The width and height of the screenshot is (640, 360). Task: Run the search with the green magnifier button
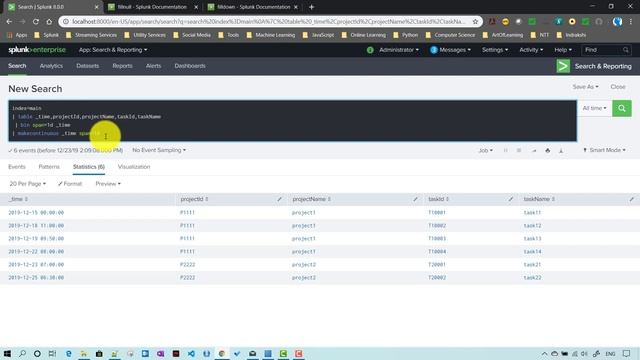(622, 108)
